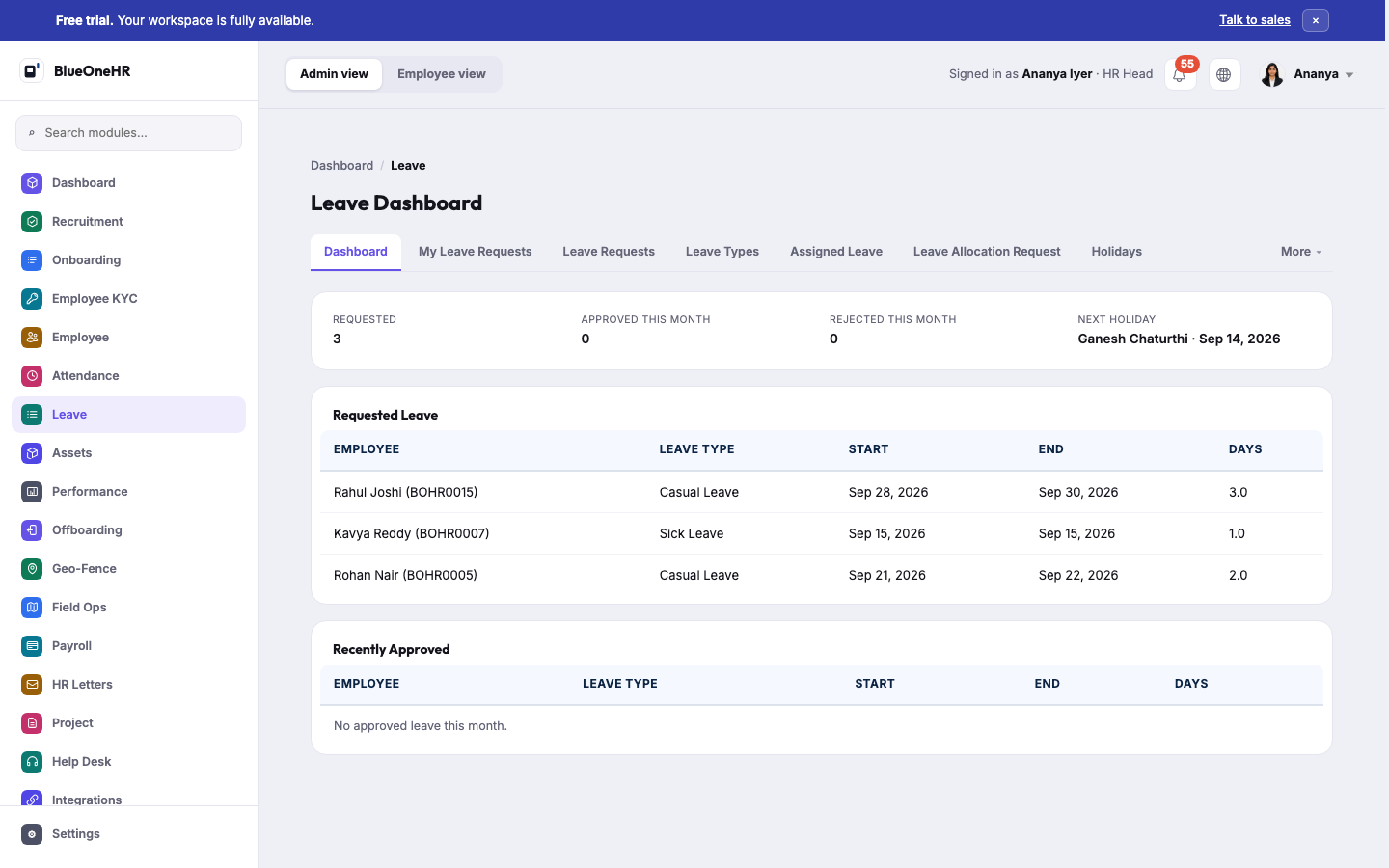The height and width of the screenshot is (868, 1389).
Task: Click Rahul Joshi (BOHR0015) leave row
Action: 822,492
